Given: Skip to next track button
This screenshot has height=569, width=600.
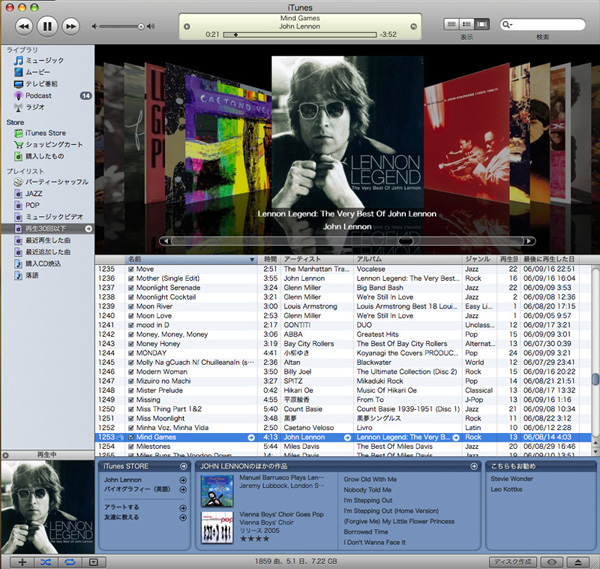Looking at the screenshot, I should pyautogui.click(x=71, y=26).
